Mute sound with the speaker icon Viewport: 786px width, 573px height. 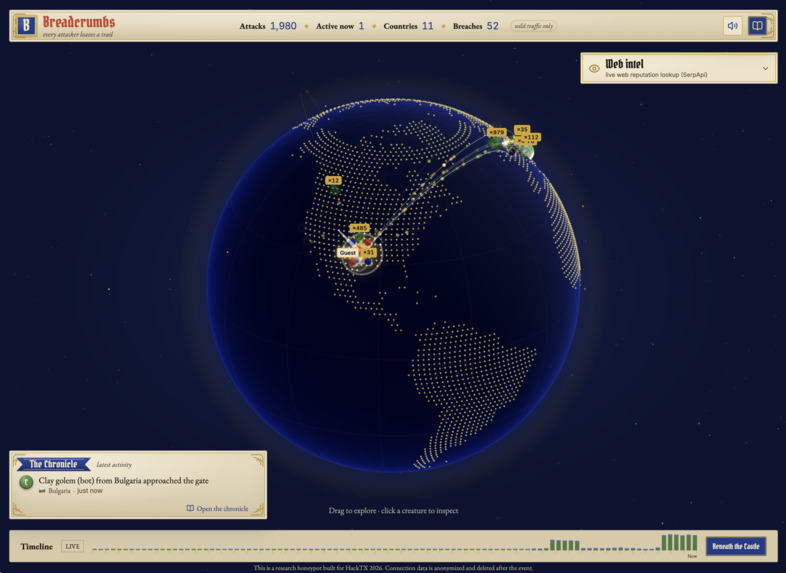pyautogui.click(x=732, y=26)
